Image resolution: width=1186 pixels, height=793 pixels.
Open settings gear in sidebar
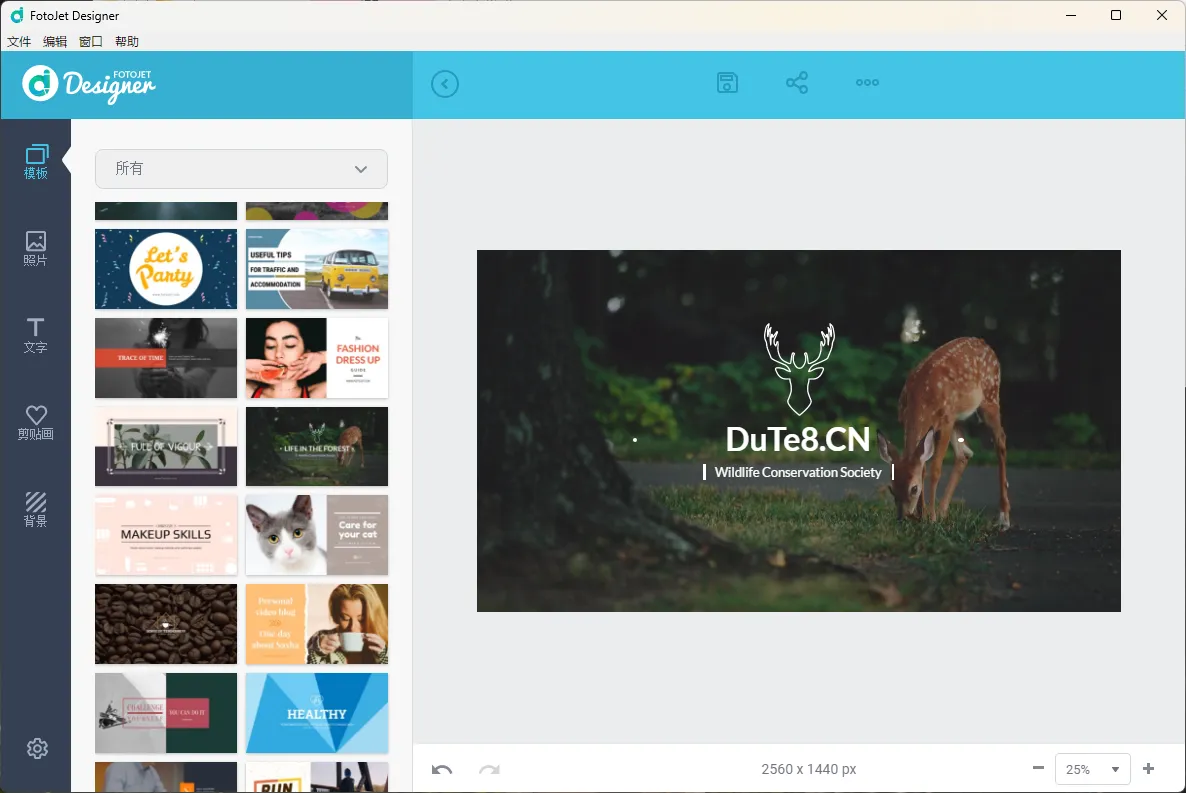(37, 748)
